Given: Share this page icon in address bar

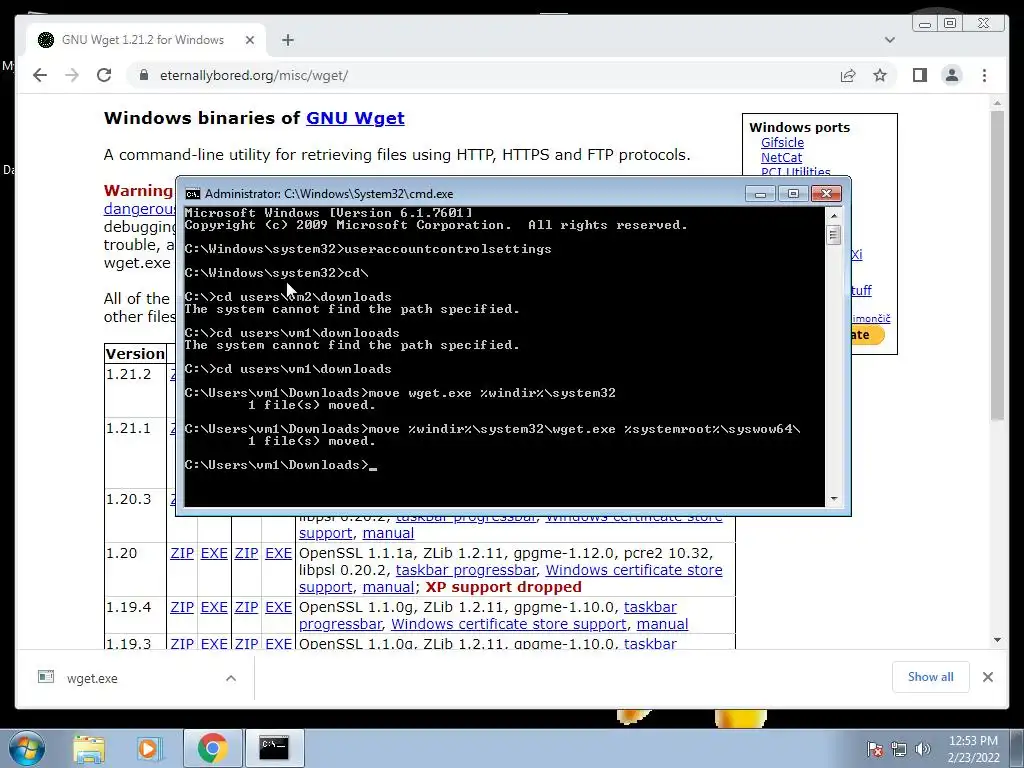Looking at the screenshot, I should (x=848, y=75).
